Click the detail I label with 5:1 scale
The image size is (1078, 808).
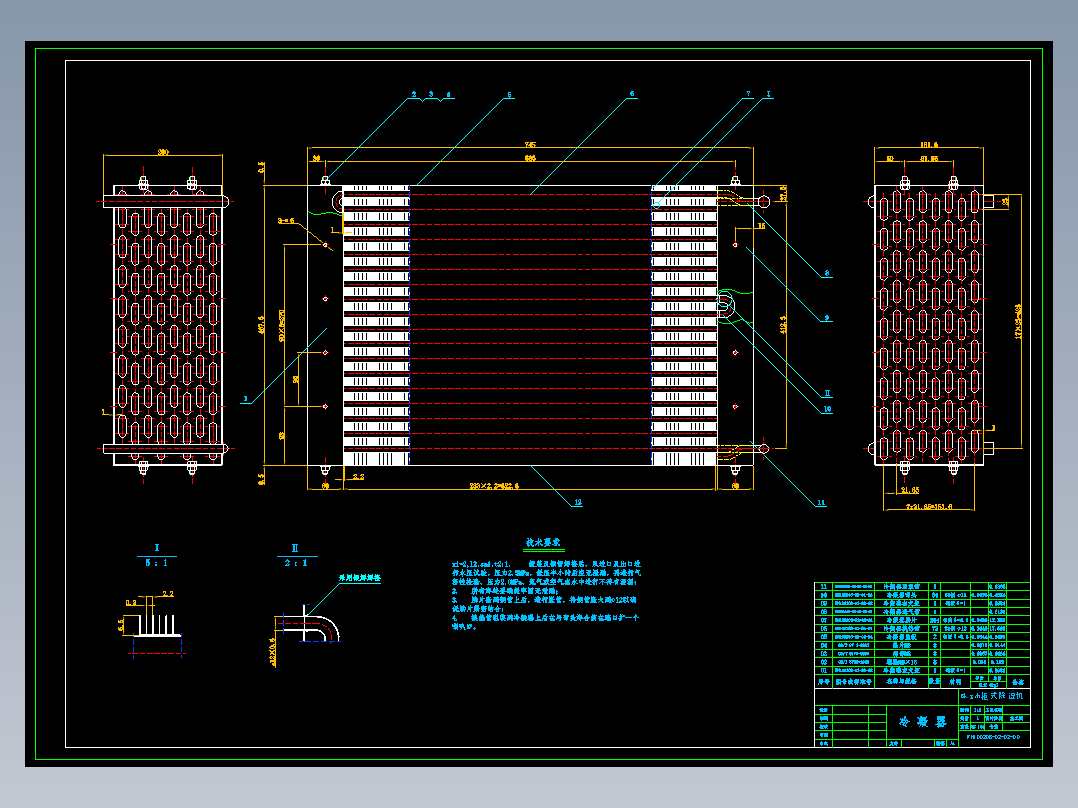coord(157,556)
